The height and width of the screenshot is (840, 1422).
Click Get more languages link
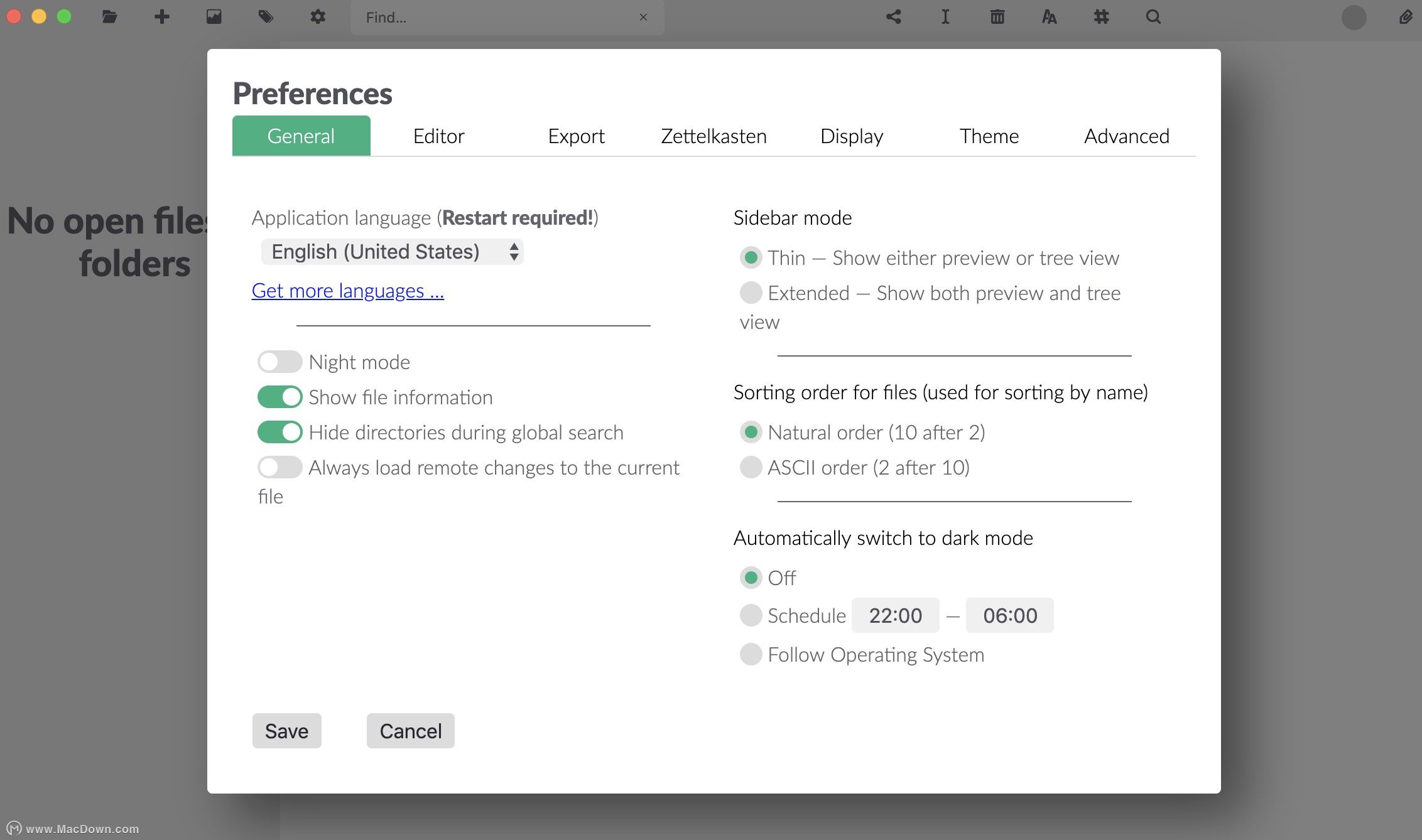tap(347, 289)
